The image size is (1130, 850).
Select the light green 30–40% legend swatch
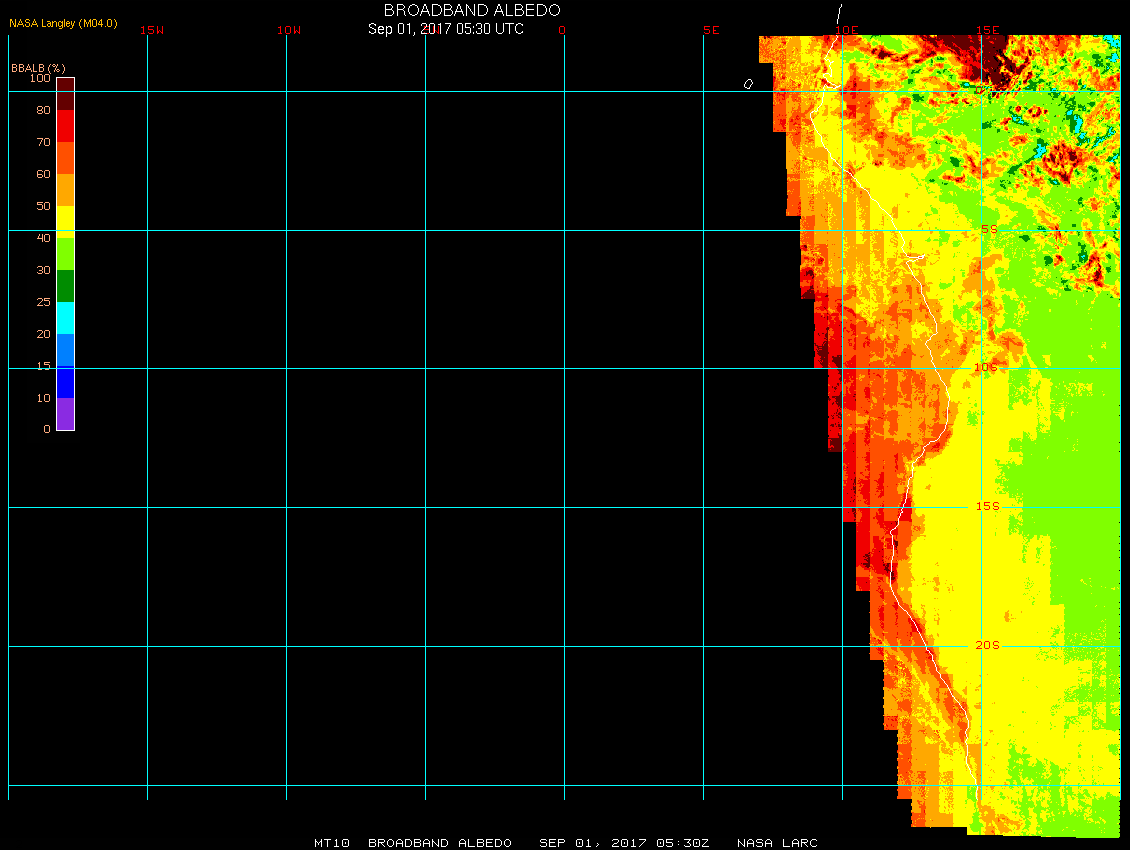[x=65, y=254]
